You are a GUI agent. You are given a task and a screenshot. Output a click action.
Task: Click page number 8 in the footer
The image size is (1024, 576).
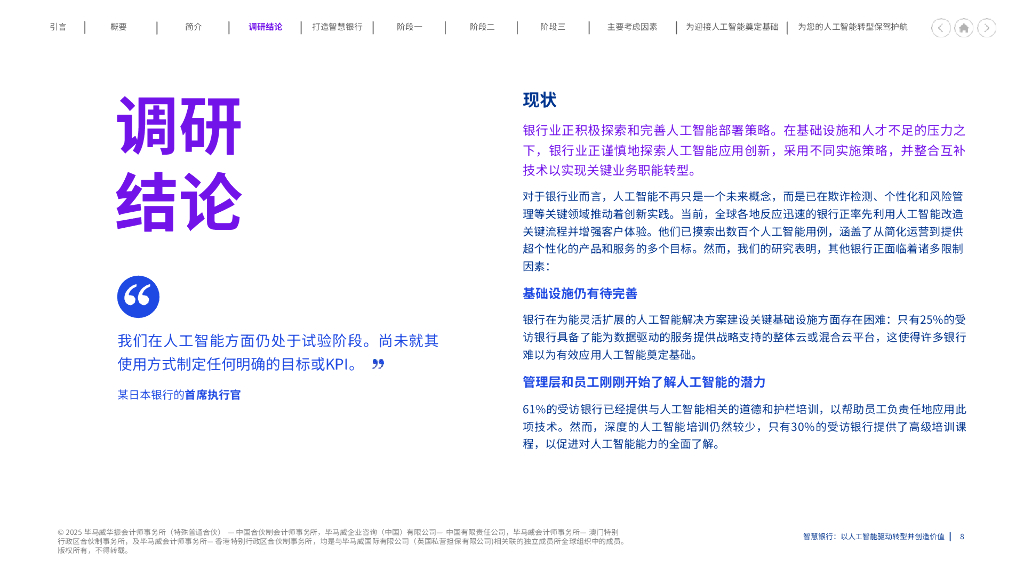(964, 536)
